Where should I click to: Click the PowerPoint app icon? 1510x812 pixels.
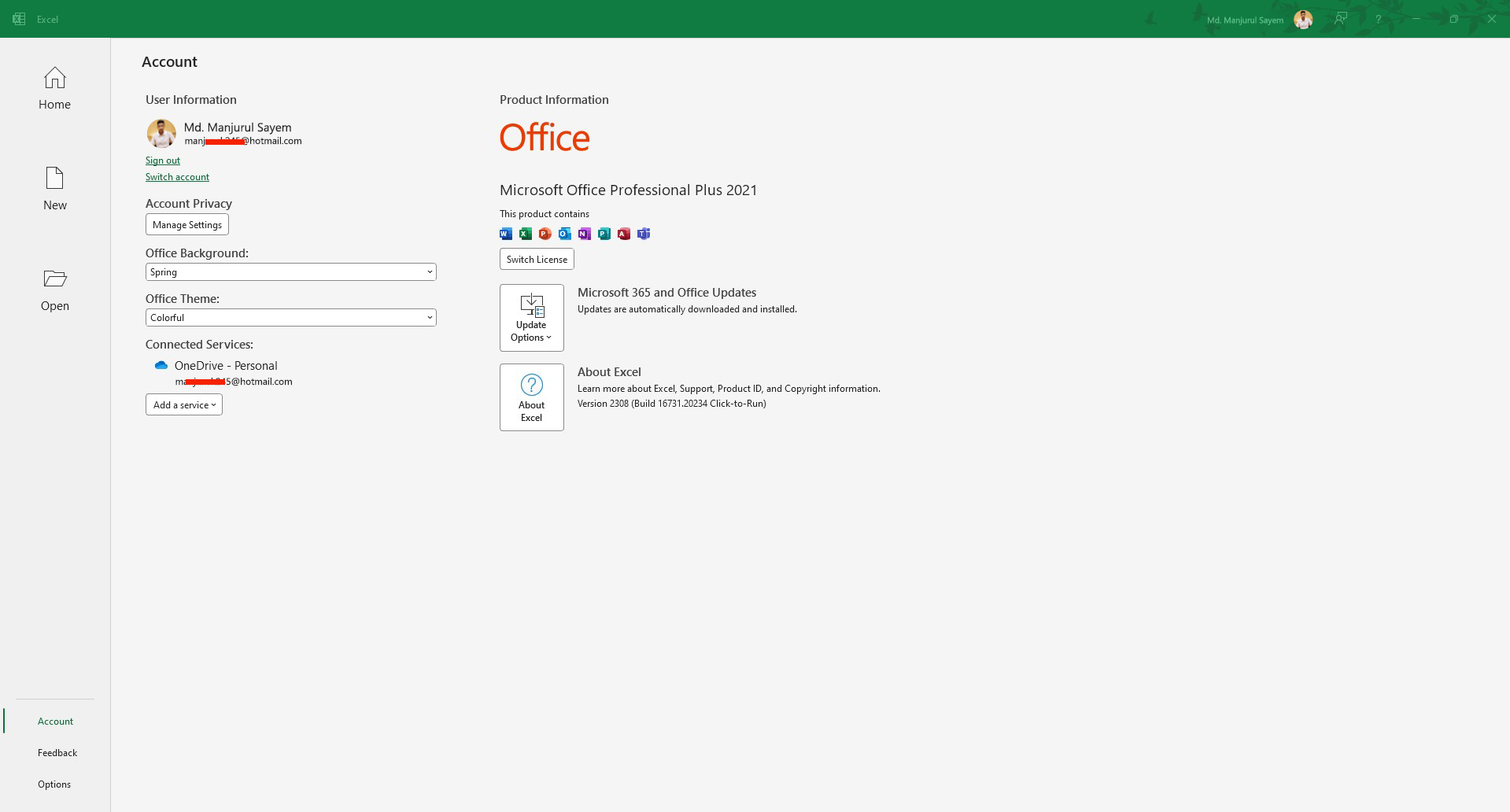545,234
